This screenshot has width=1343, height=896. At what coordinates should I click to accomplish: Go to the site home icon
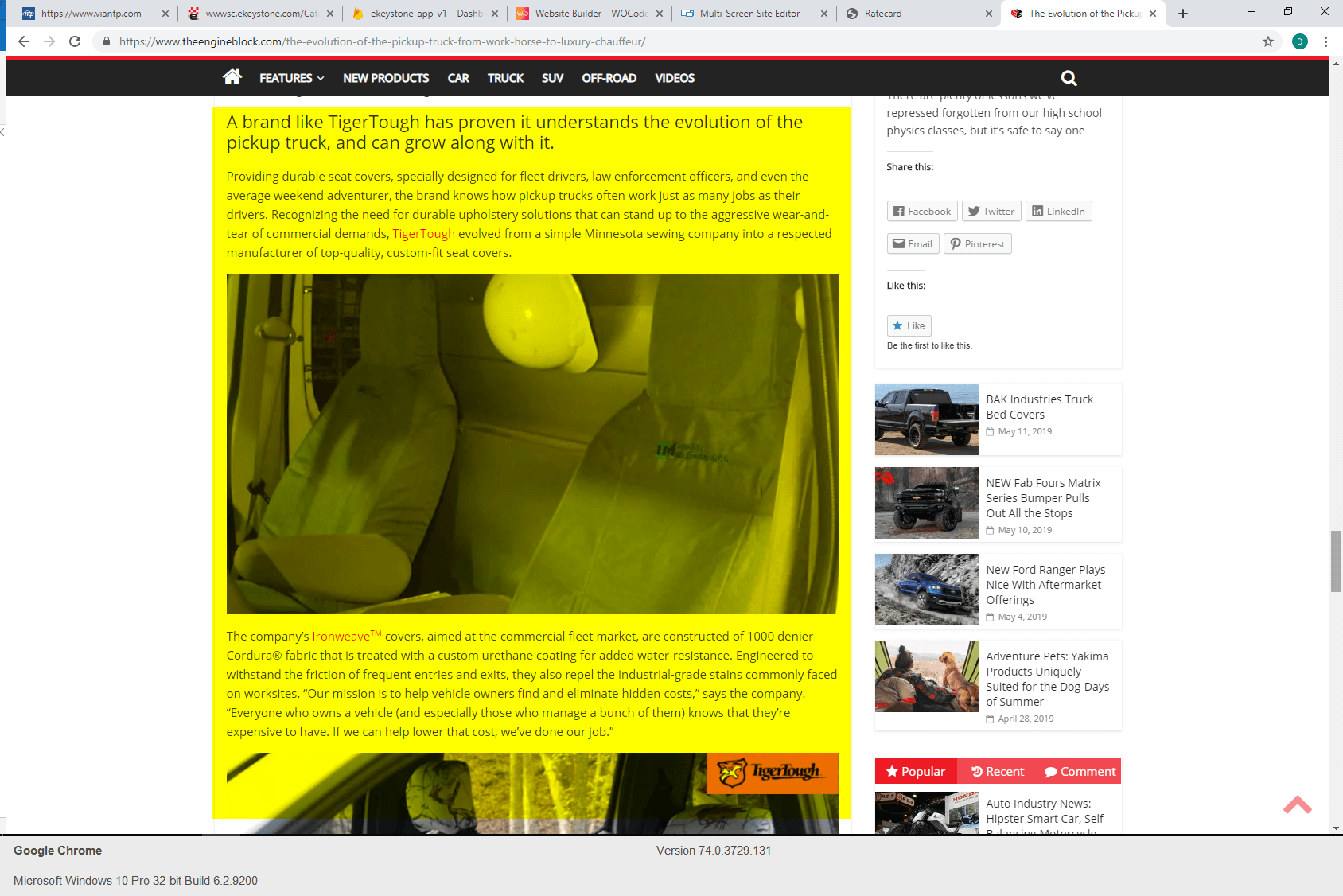pos(232,77)
